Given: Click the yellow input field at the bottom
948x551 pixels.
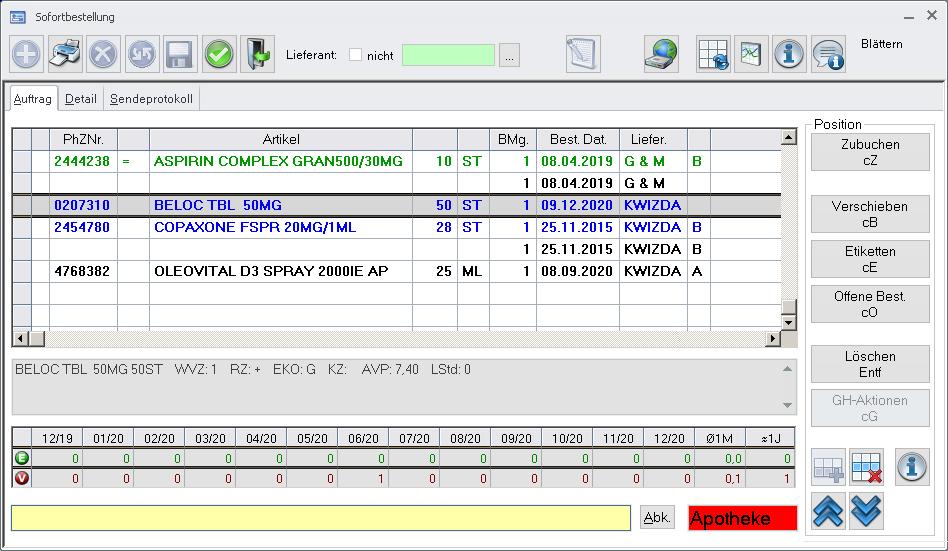Looking at the screenshot, I should (320, 518).
